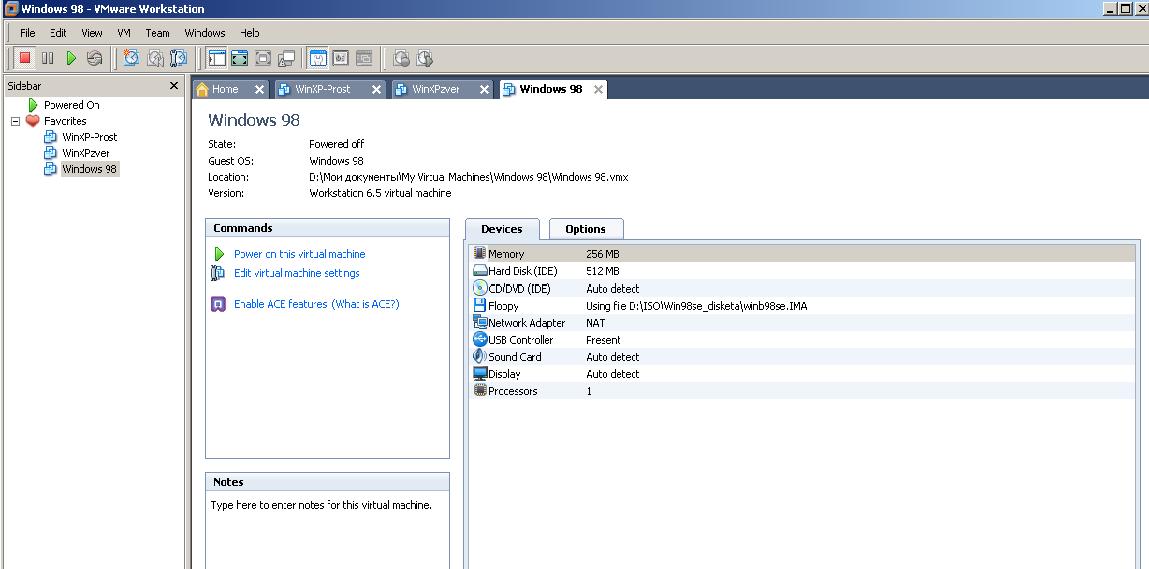1149x569 pixels.
Task: Click Power on this virtual machine
Action: [299, 254]
